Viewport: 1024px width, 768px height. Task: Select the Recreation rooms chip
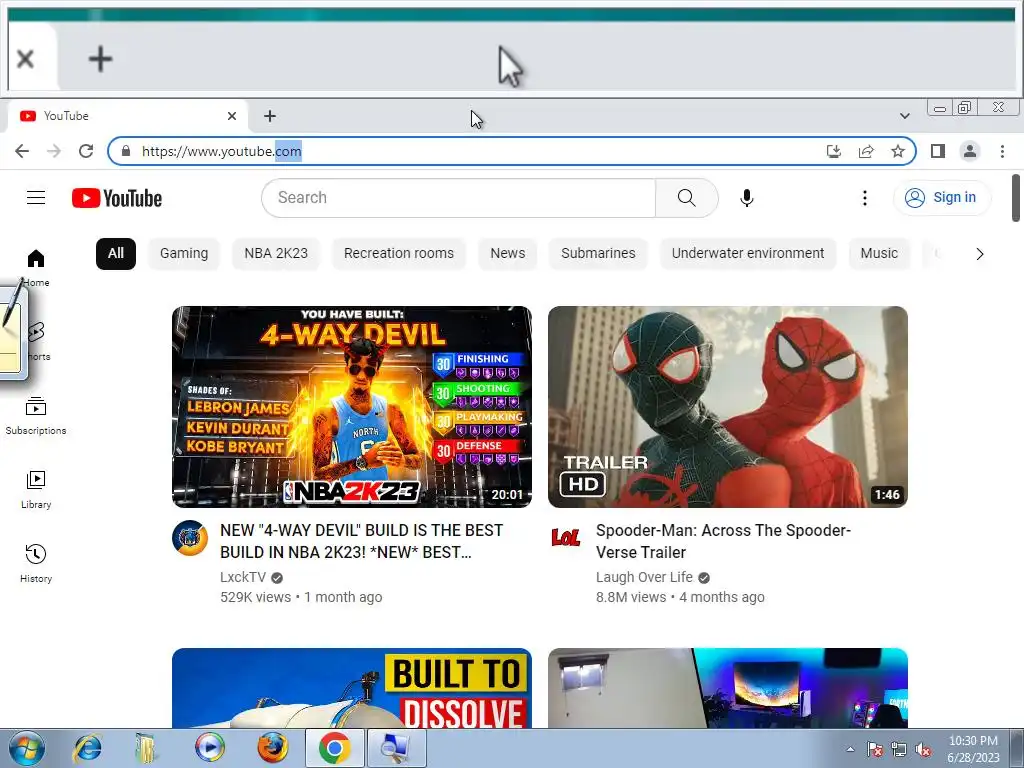(x=398, y=253)
